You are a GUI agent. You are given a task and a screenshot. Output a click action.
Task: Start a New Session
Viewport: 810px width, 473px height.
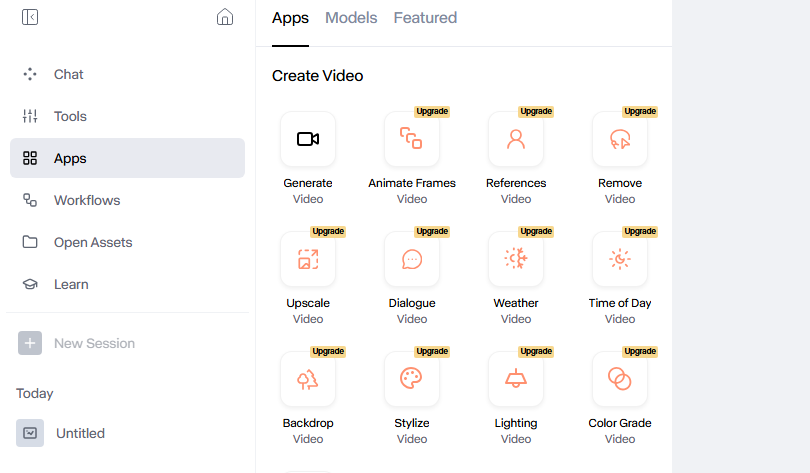[x=93, y=343]
